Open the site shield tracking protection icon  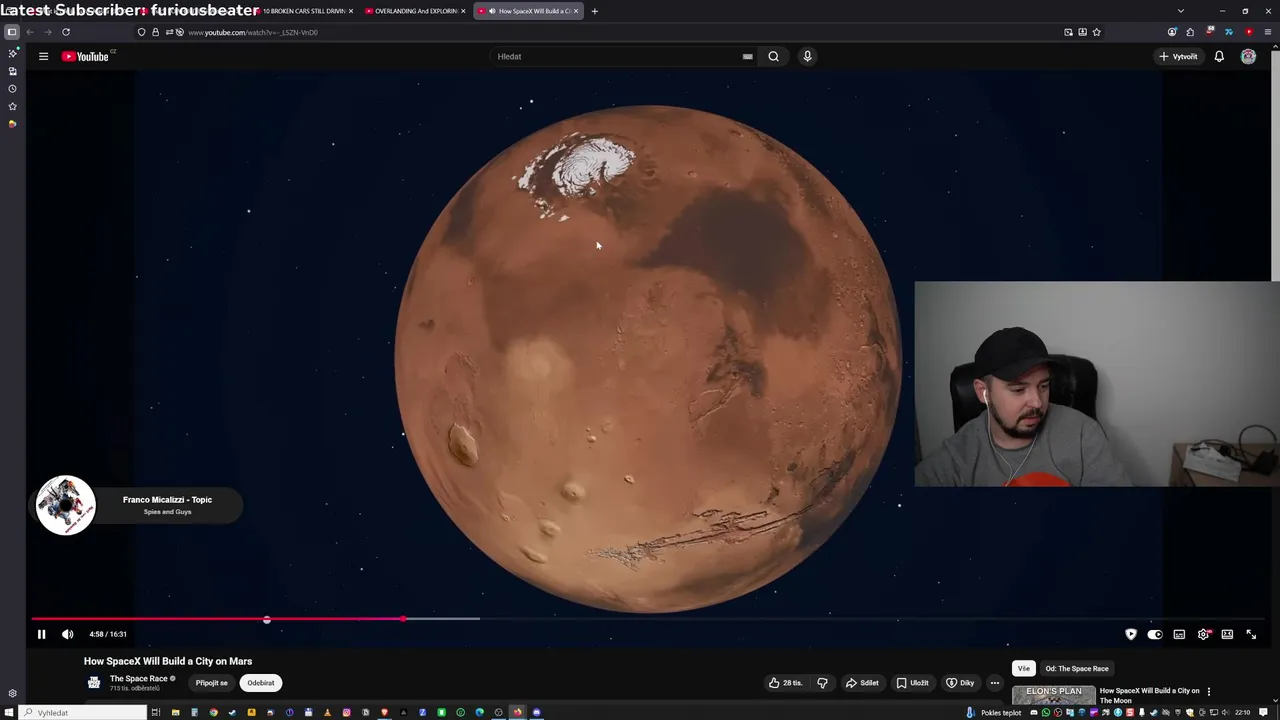pos(142,32)
